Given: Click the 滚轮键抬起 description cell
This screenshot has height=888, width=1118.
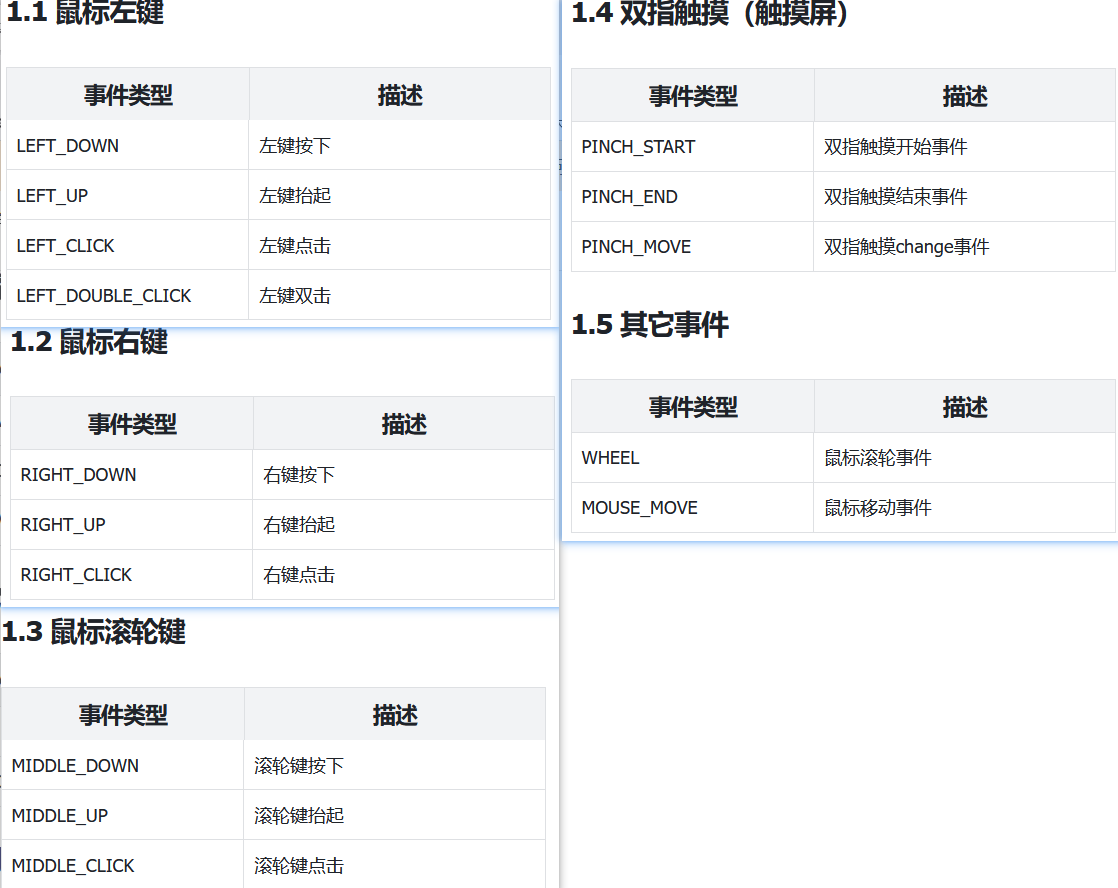Looking at the screenshot, I should point(299,816).
